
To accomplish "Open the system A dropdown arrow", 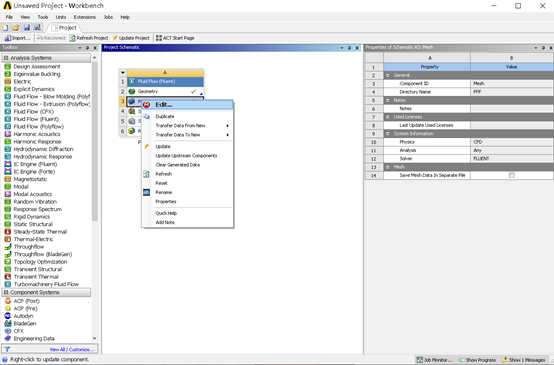I will click(x=123, y=72).
